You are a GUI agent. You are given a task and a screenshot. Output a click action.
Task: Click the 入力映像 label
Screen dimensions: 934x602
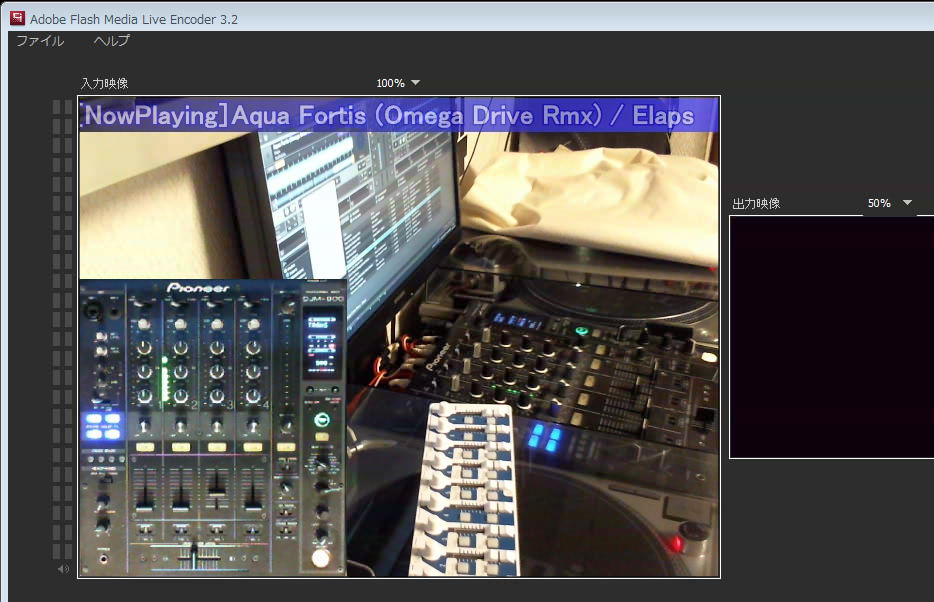point(104,83)
